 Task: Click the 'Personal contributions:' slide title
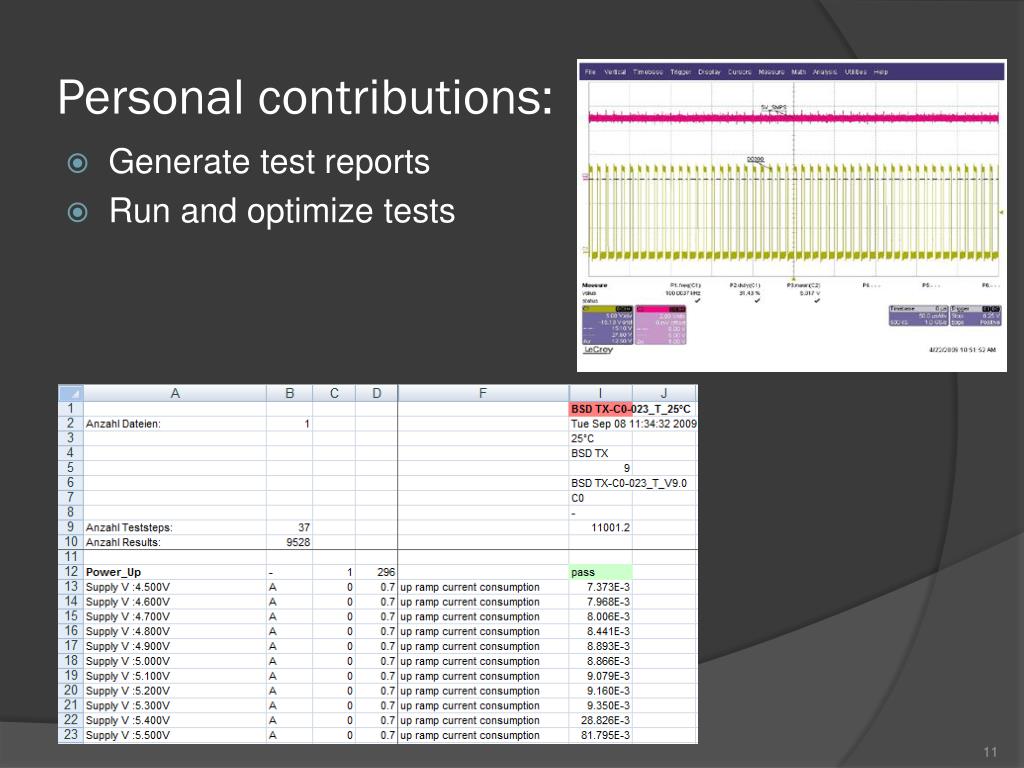coord(305,97)
